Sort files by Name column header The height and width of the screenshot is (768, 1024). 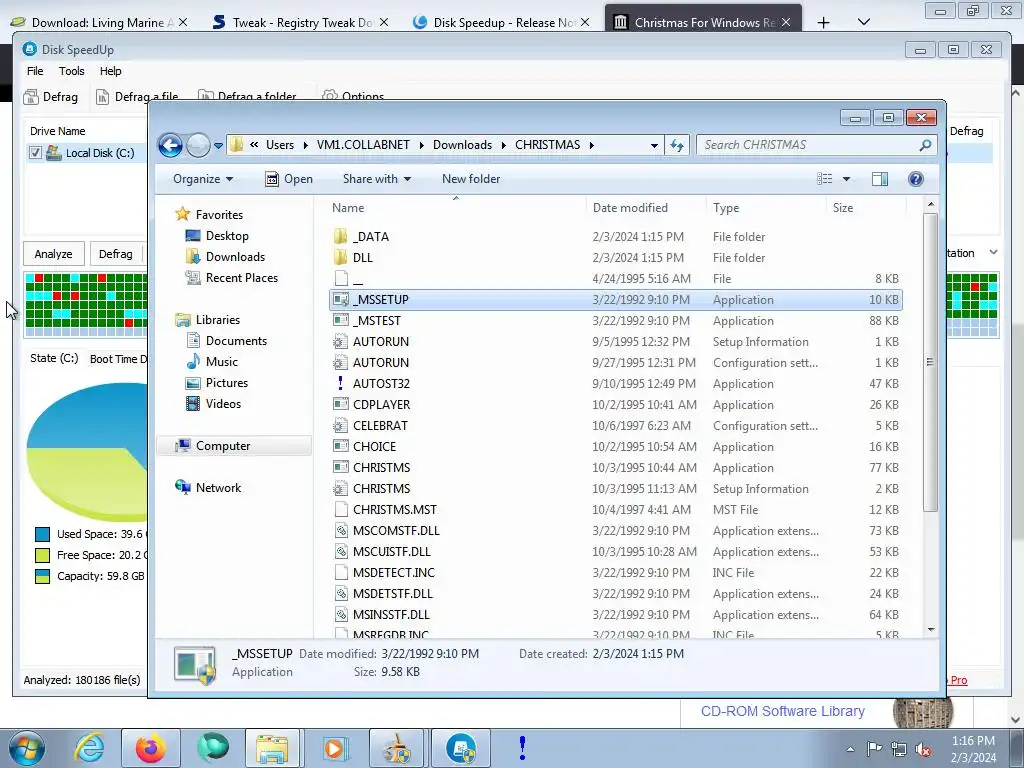click(348, 208)
